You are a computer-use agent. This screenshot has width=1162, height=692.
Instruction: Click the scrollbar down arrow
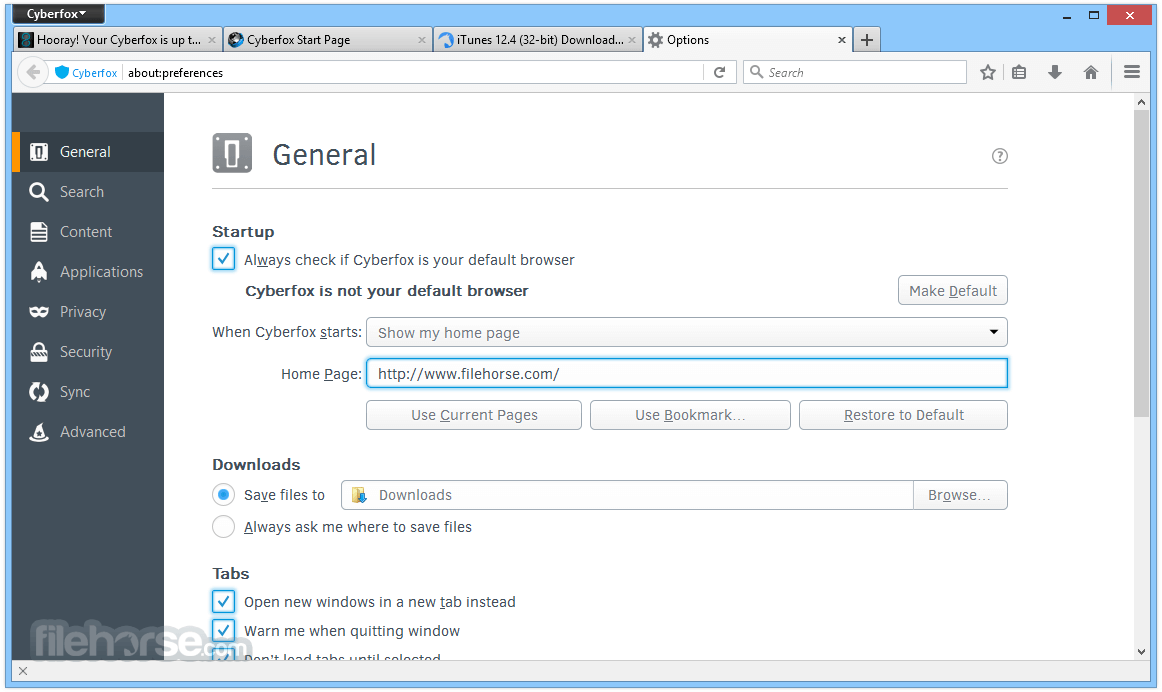[1141, 651]
